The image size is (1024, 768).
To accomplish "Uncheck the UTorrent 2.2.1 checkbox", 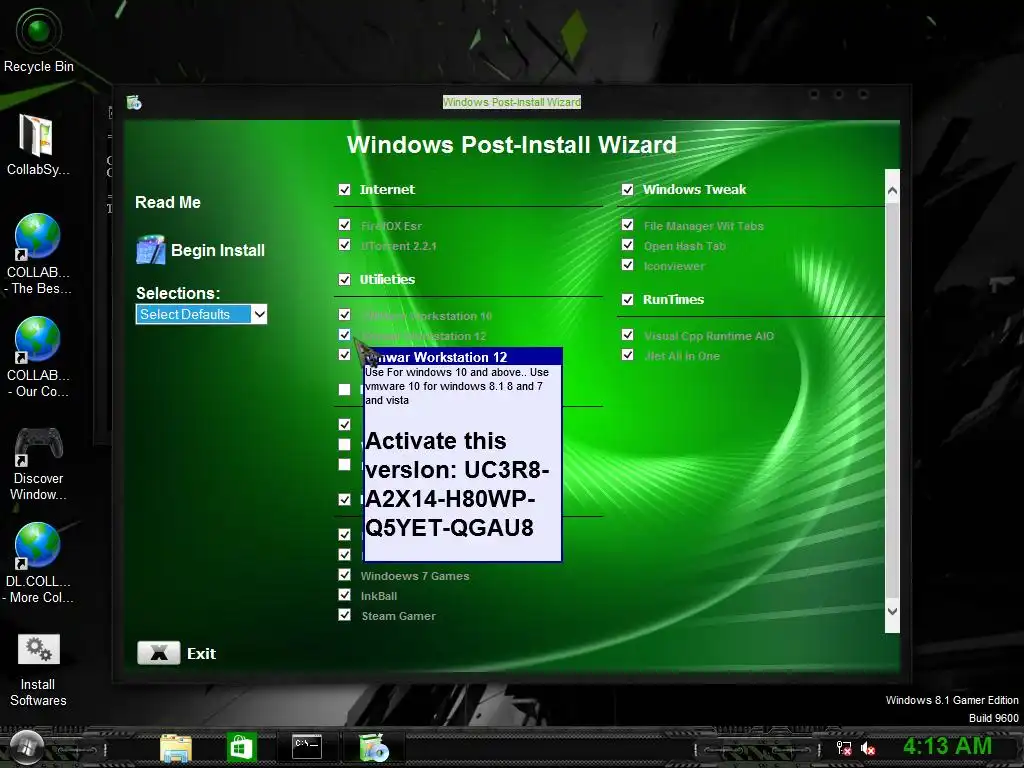I will [344, 245].
